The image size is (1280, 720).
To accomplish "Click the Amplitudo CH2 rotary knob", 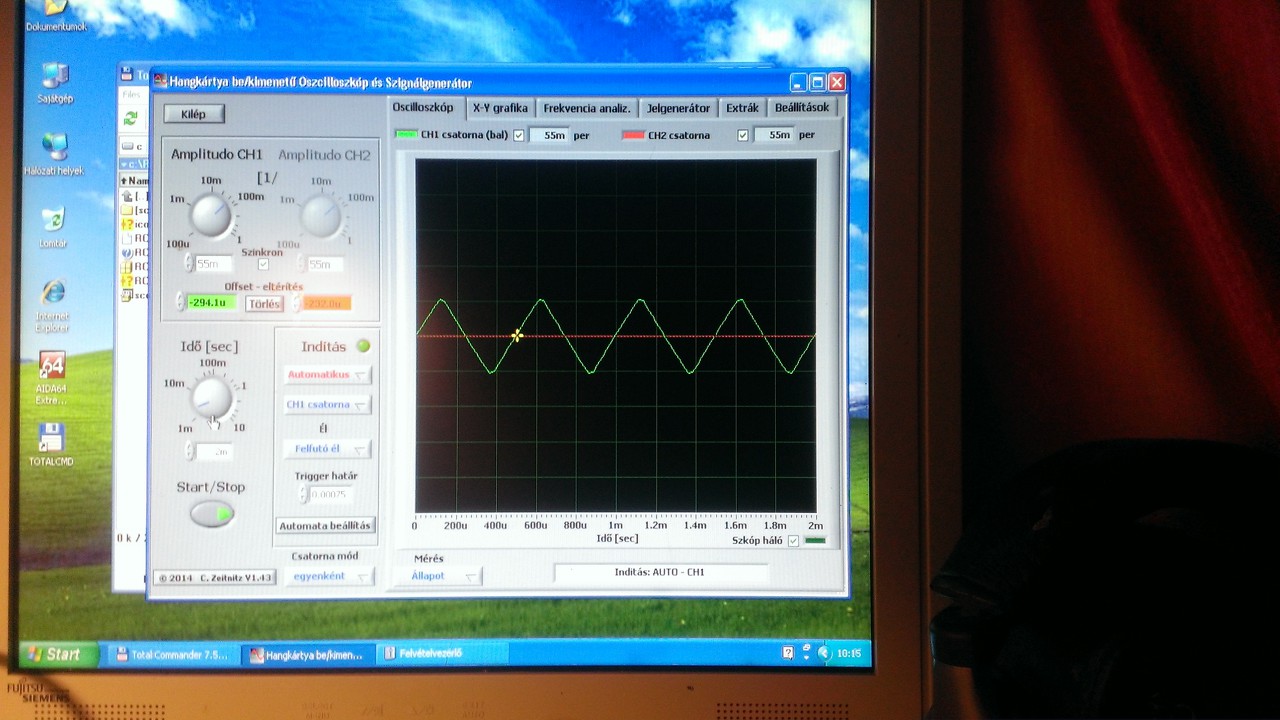I will (321, 215).
